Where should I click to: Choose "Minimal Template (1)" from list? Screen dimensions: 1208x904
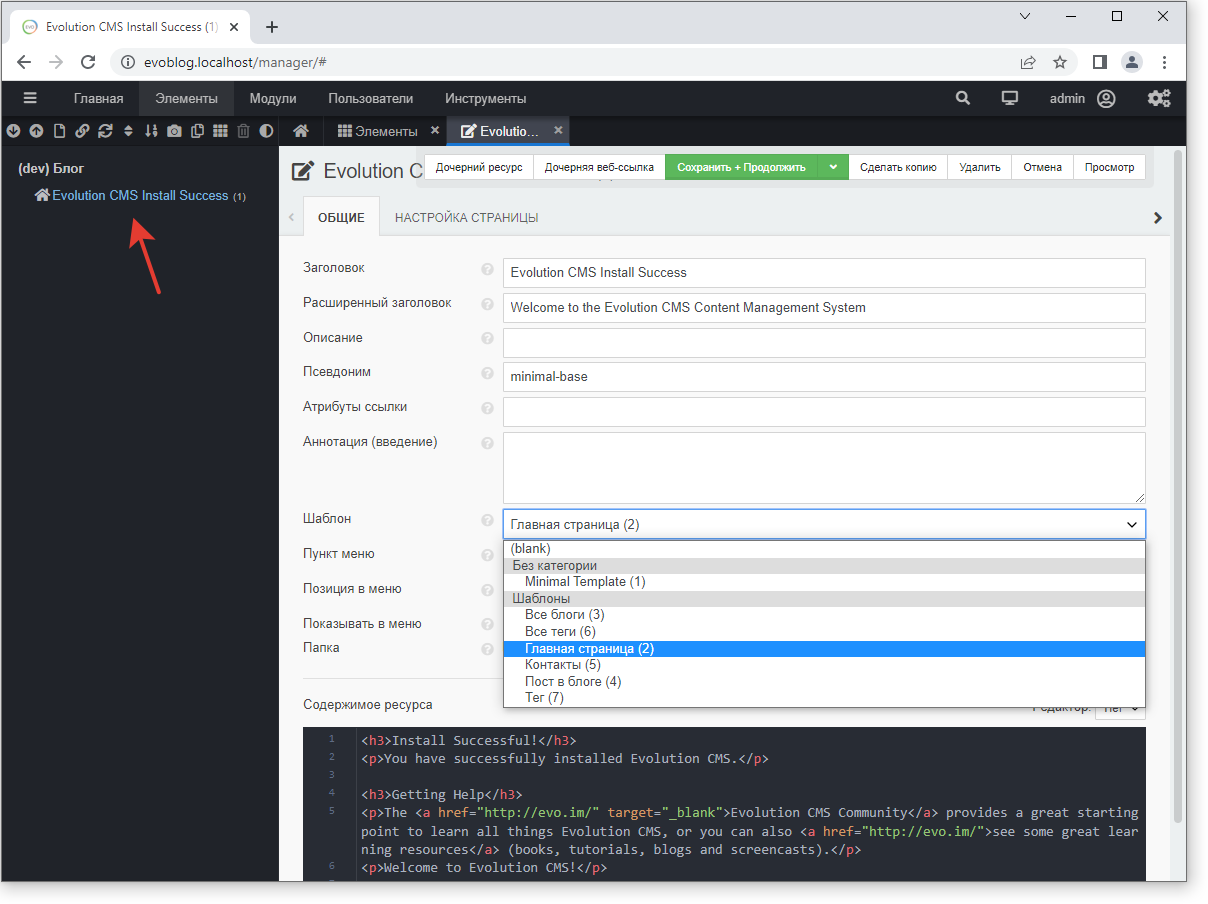point(585,582)
